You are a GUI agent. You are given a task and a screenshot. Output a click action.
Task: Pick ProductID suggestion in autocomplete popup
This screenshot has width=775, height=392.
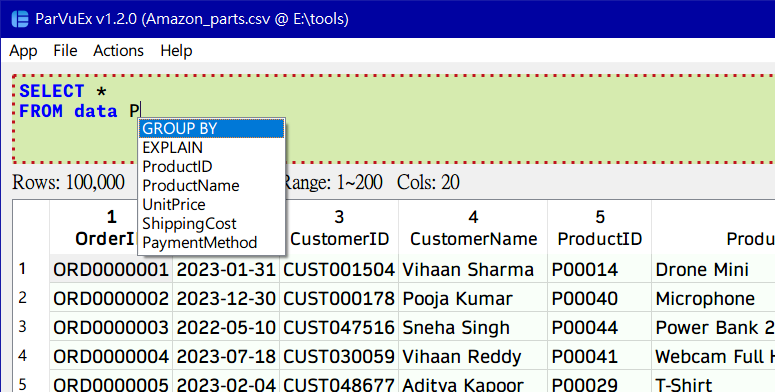click(212, 167)
